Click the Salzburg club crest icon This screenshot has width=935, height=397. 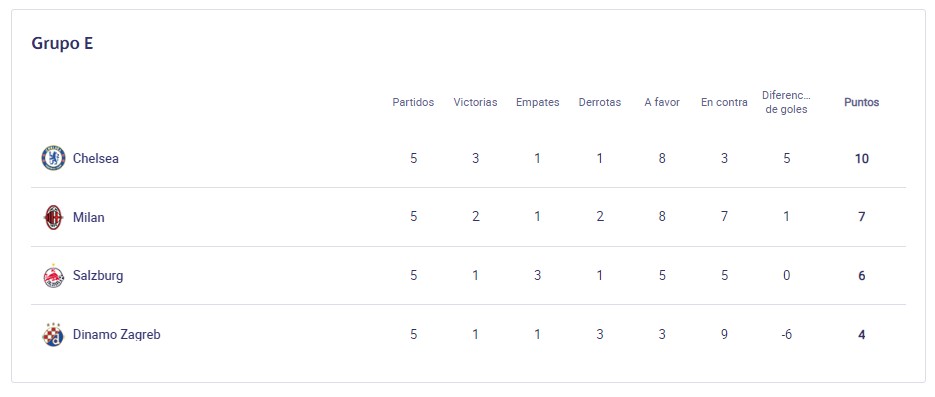pos(53,276)
